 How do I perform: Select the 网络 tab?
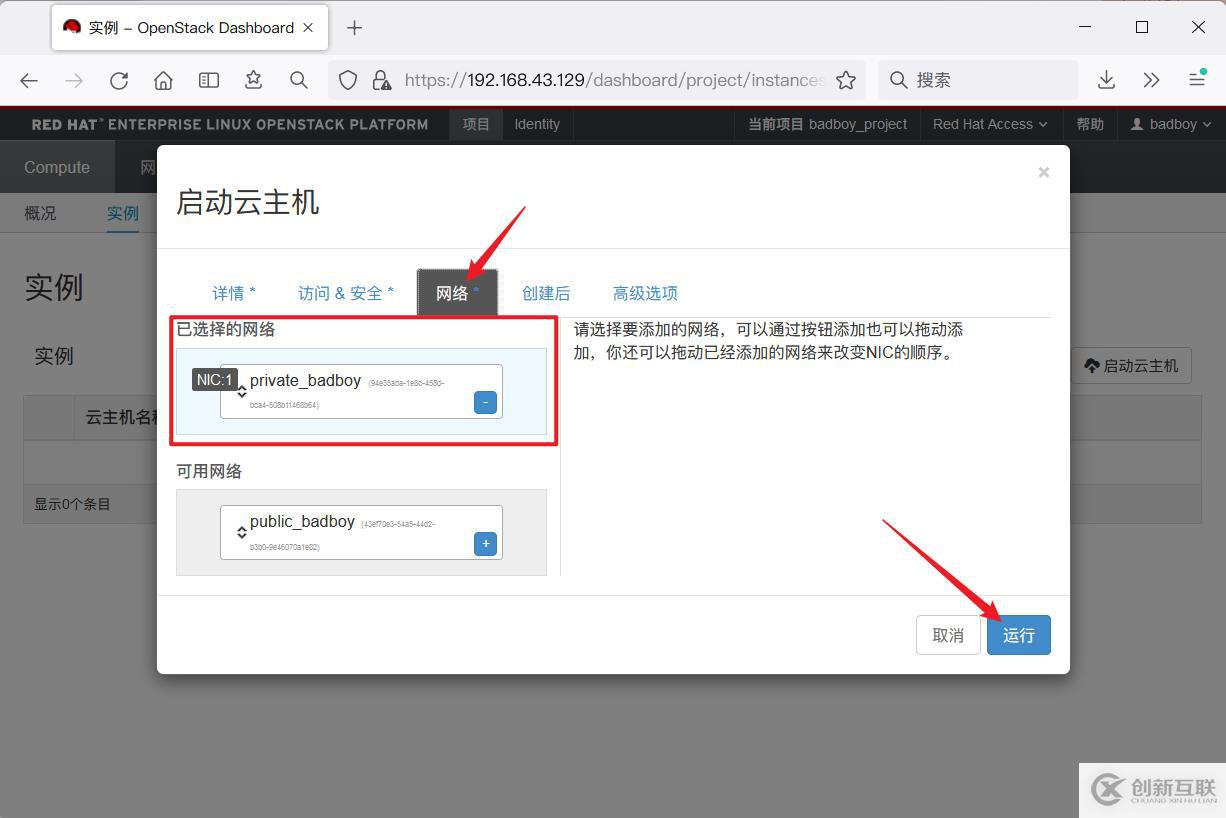point(457,293)
